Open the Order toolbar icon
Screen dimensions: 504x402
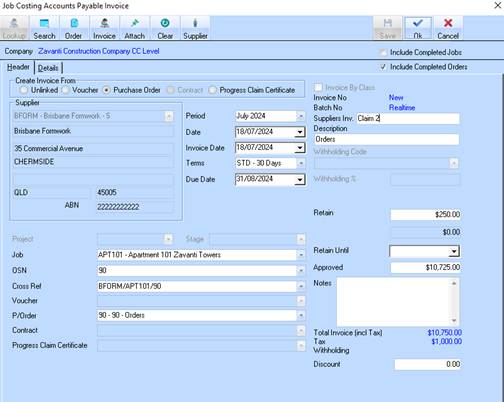(x=74, y=23)
